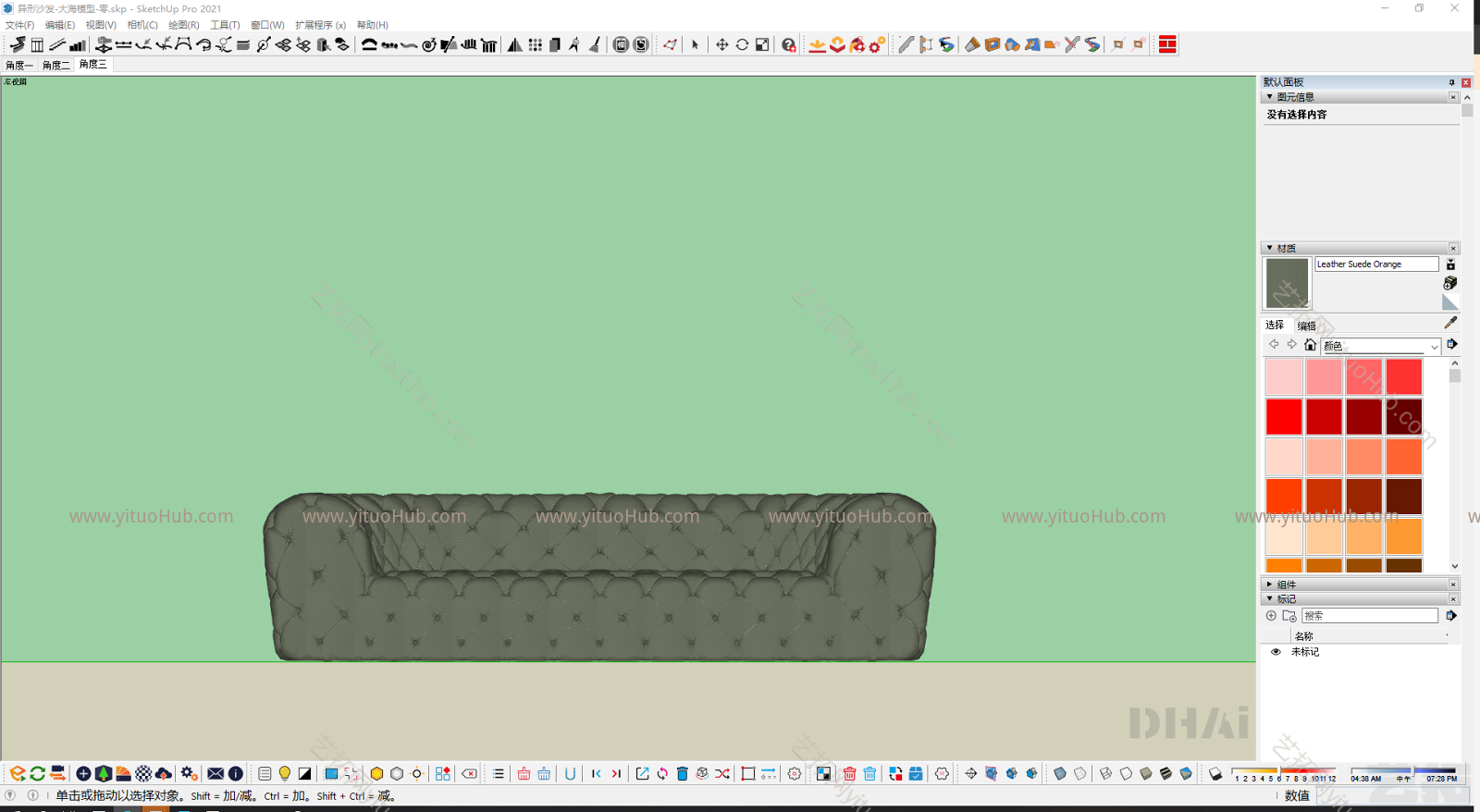Image resolution: width=1480 pixels, height=812 pixels.
Task: Click the broom cleanup icon in the top toolbar
Action: coord(594,44)
